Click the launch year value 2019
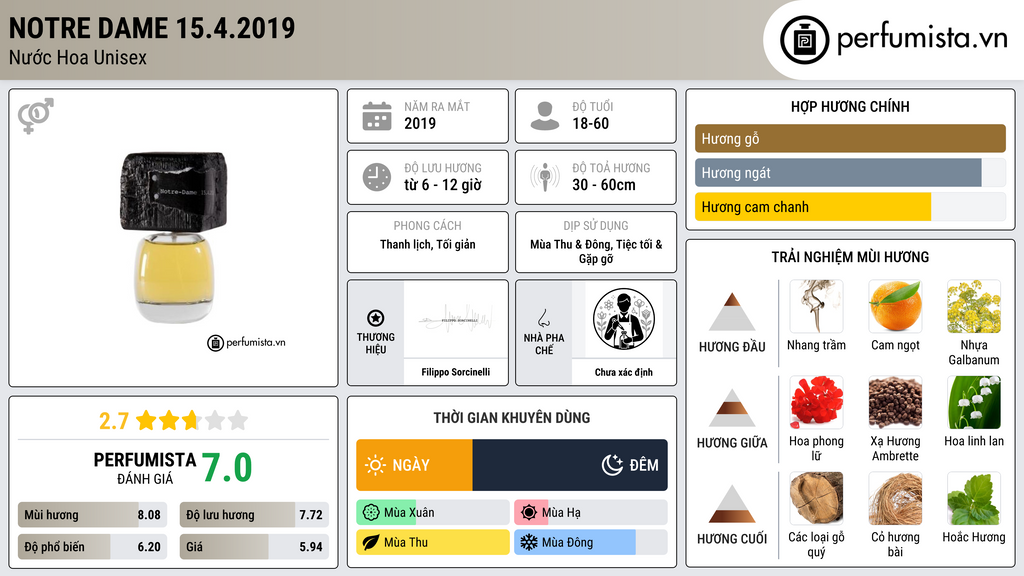 tap(420, 123)
